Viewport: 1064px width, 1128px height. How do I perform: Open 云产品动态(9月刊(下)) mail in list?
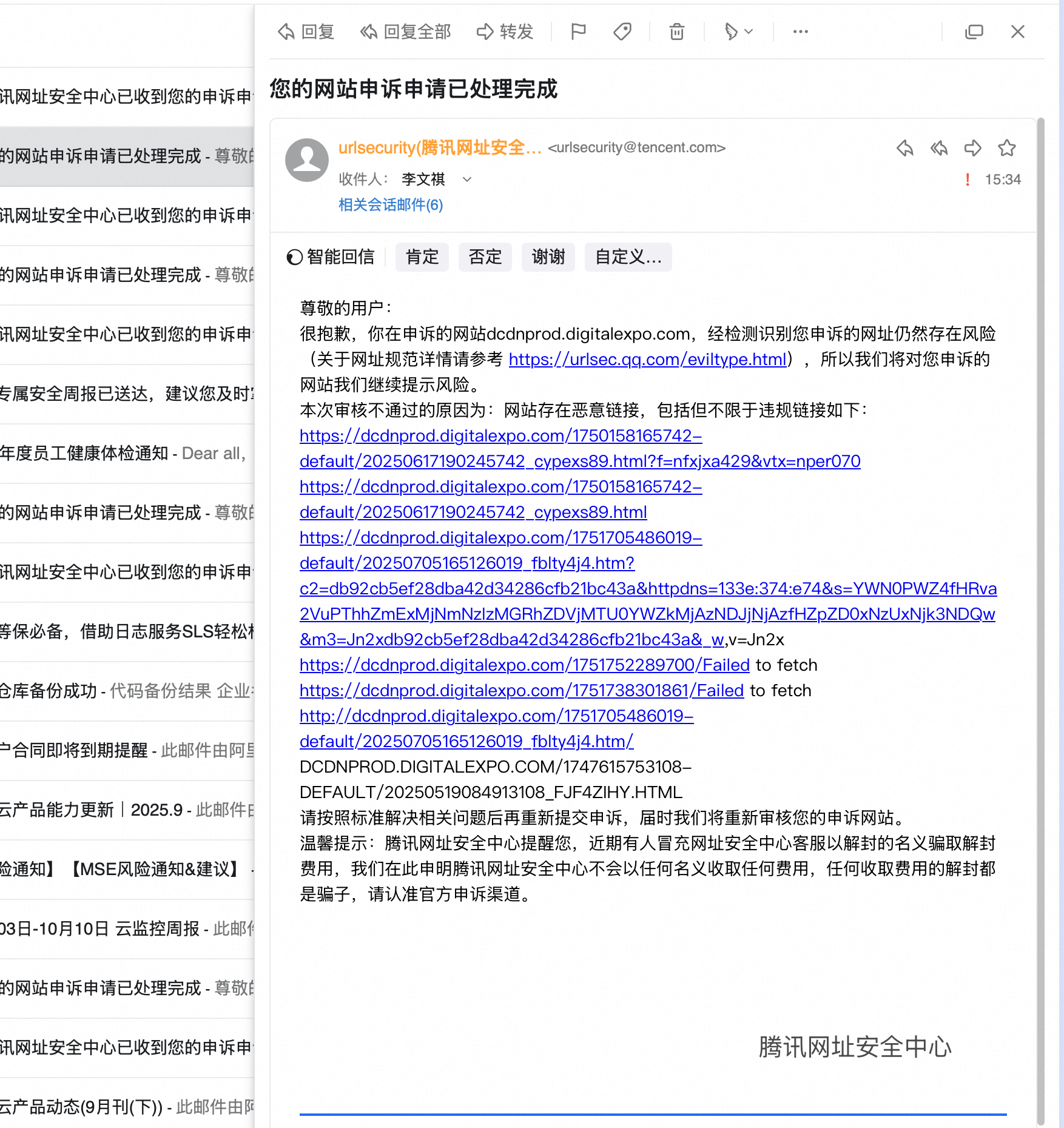(x=127, y=1107)
